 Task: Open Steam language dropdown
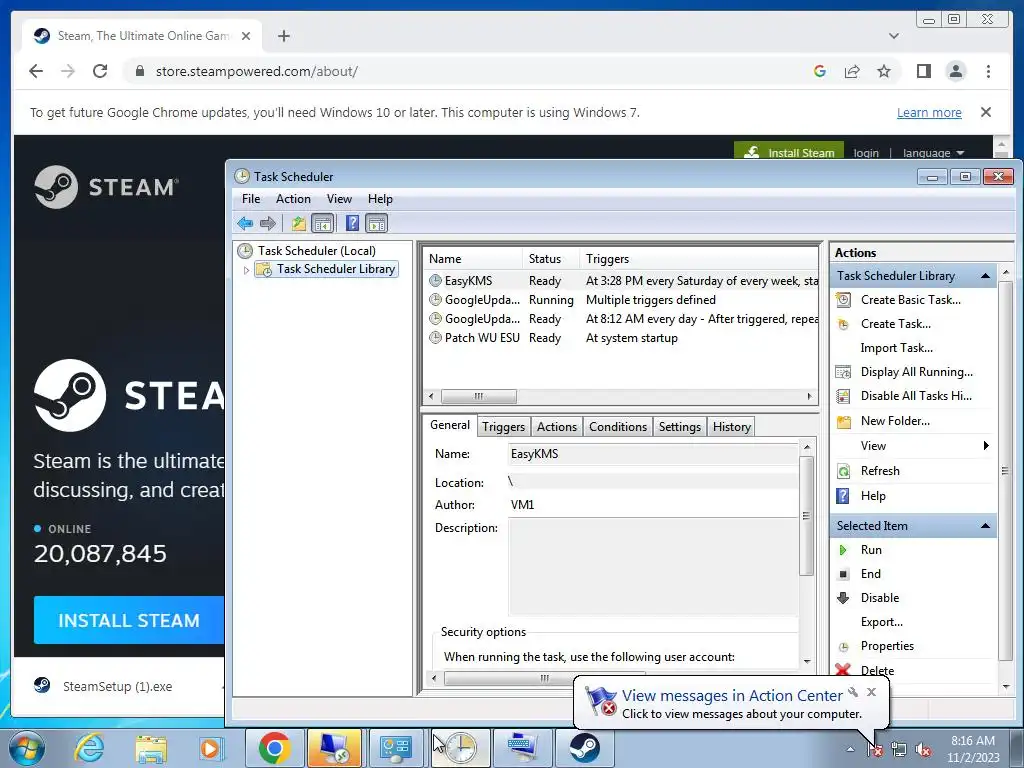[933, 153]
